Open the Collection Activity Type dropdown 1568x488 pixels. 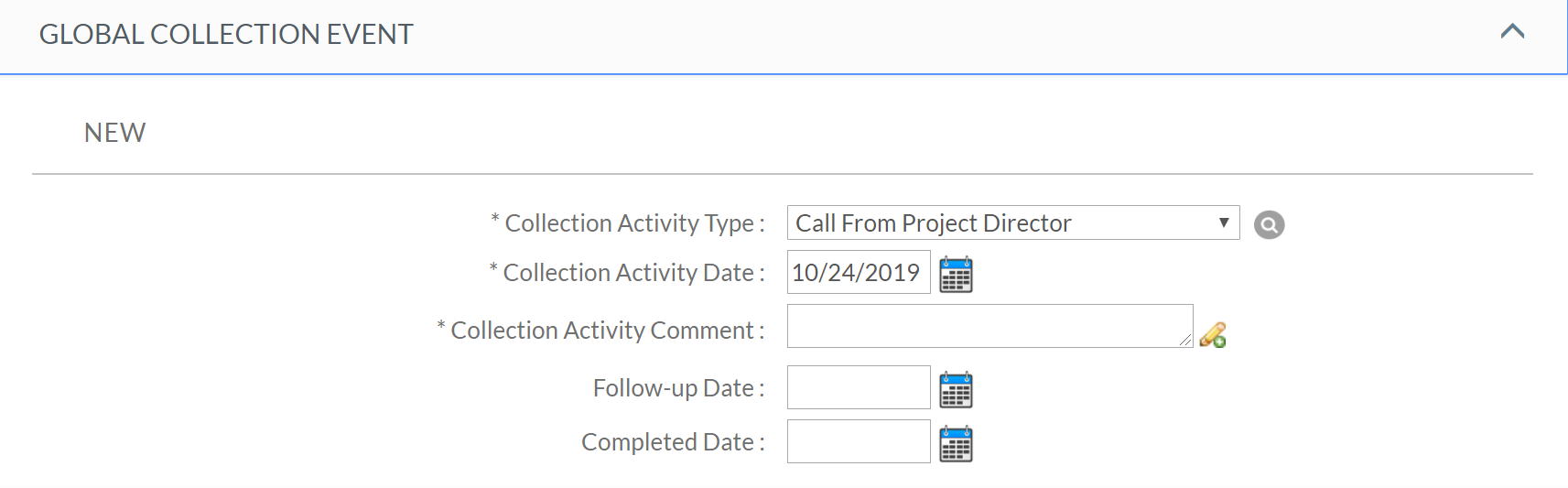1012,223
